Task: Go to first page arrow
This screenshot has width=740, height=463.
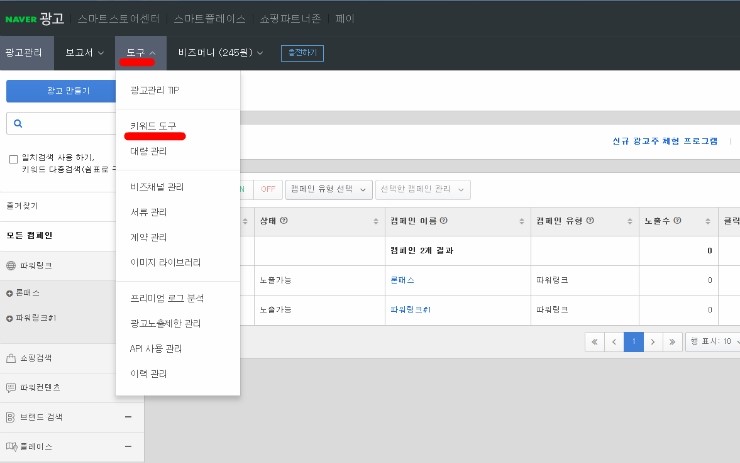Action: (595, 342)
